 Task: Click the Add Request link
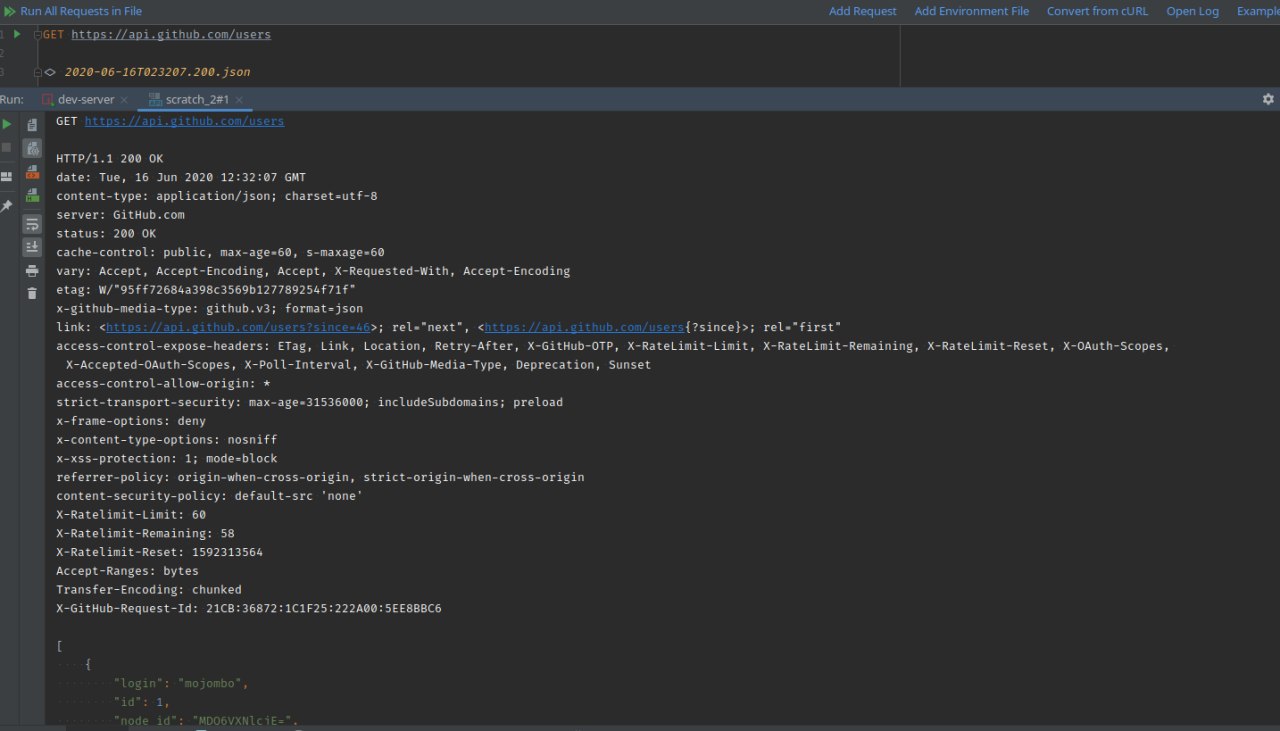863,11
